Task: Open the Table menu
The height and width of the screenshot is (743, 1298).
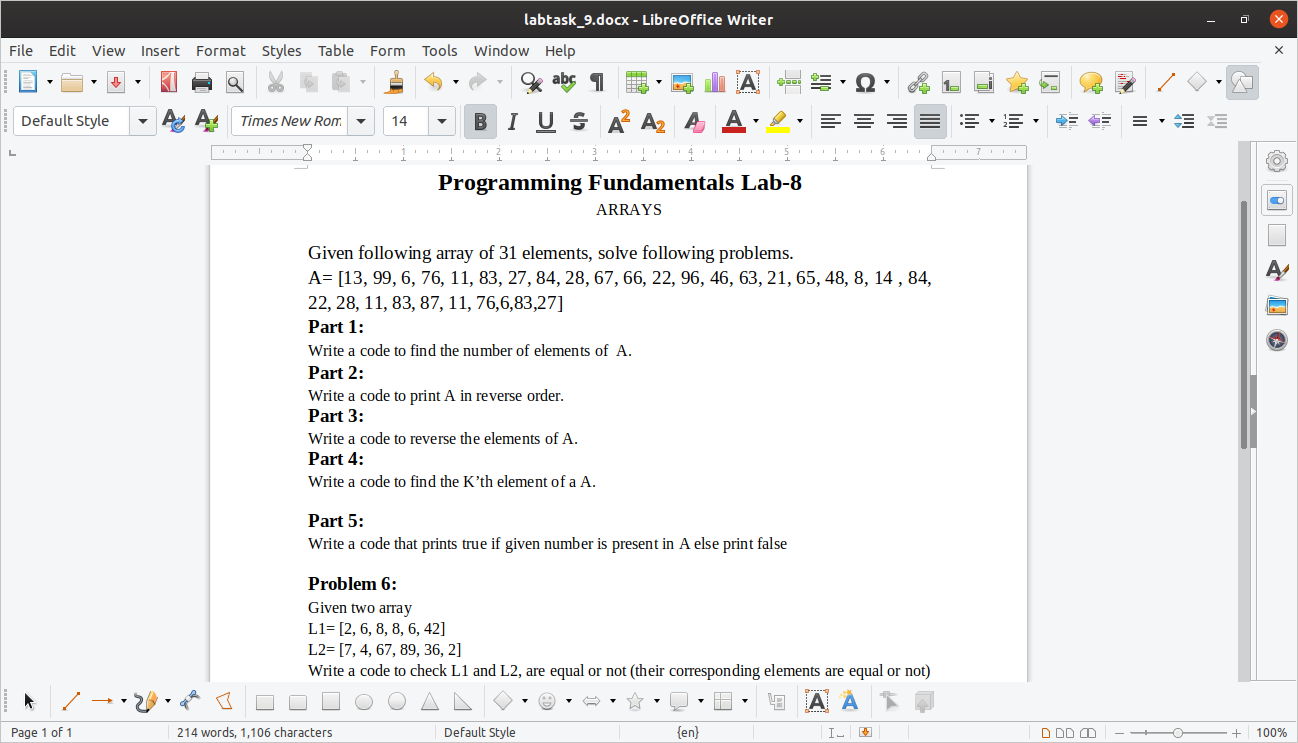Action: (x=335, y=51)
